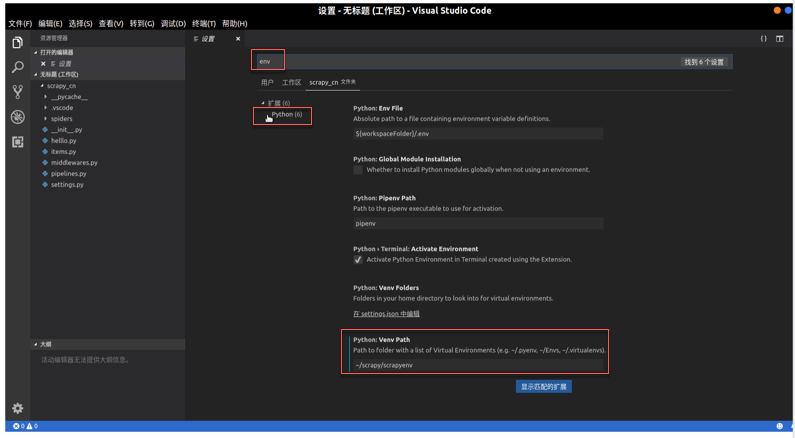Open middlewares.py file
795x438 pixels.
[74, 163]
